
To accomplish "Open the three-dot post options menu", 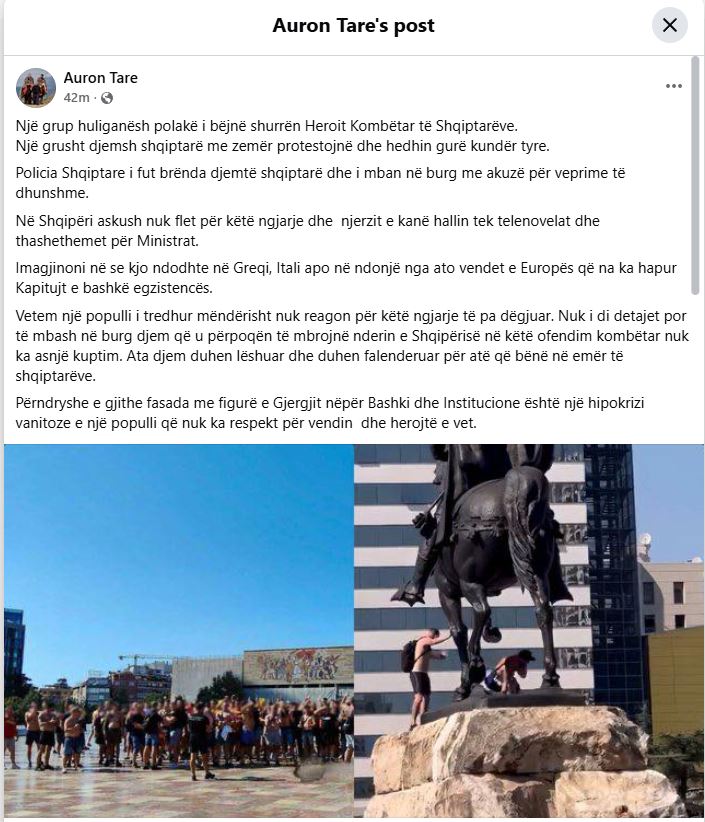I will 674,86.
